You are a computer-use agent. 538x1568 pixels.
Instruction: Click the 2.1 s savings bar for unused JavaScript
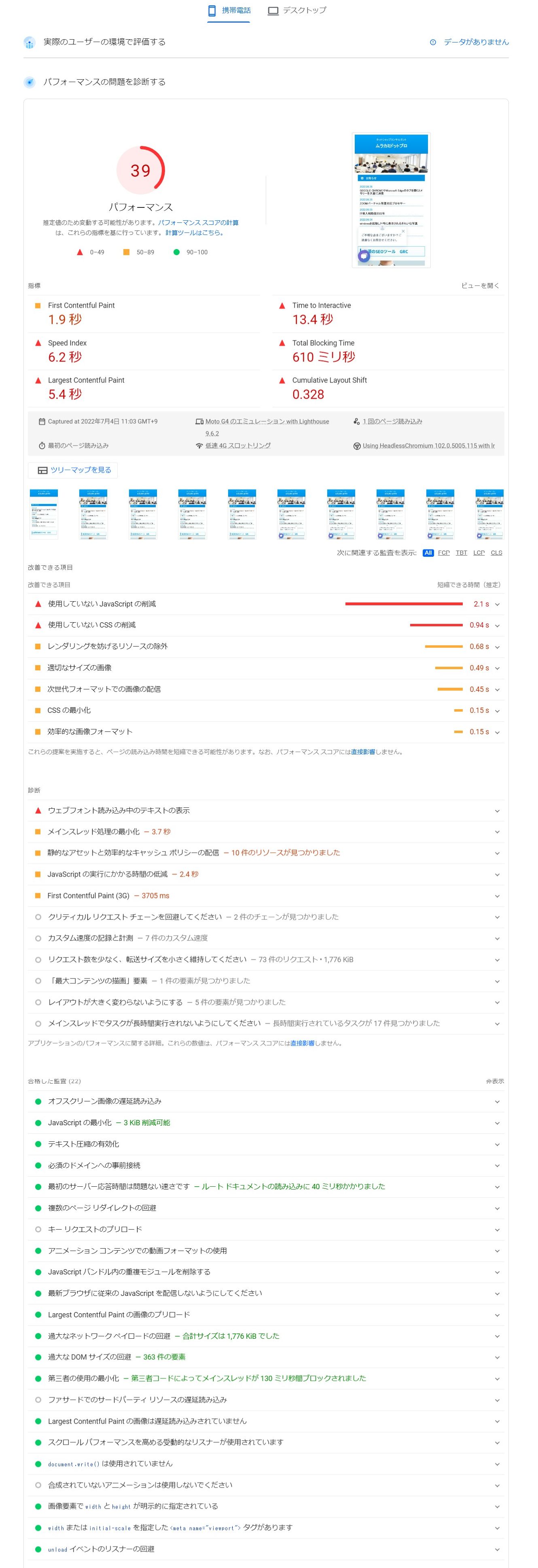coord(404,604)
